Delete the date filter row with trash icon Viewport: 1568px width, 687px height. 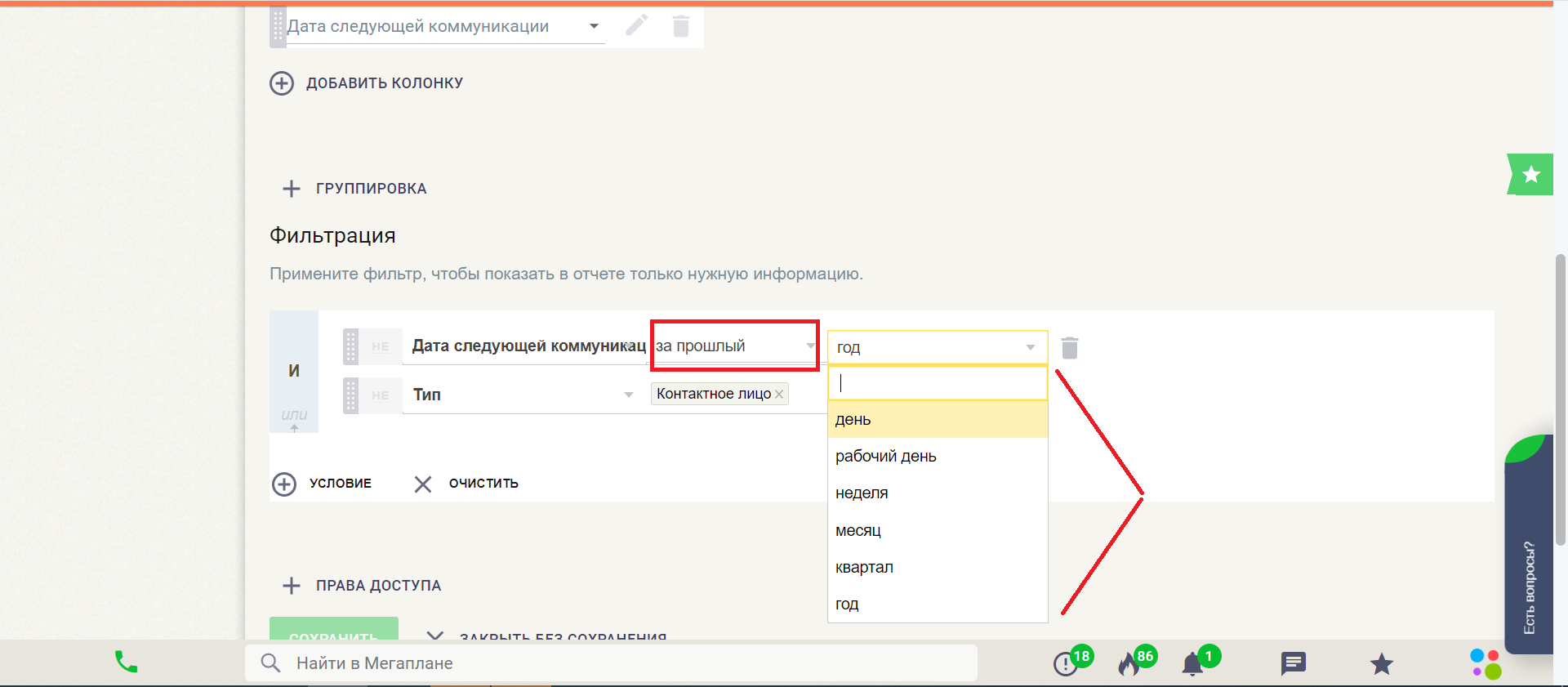[x=1070, y=348]
